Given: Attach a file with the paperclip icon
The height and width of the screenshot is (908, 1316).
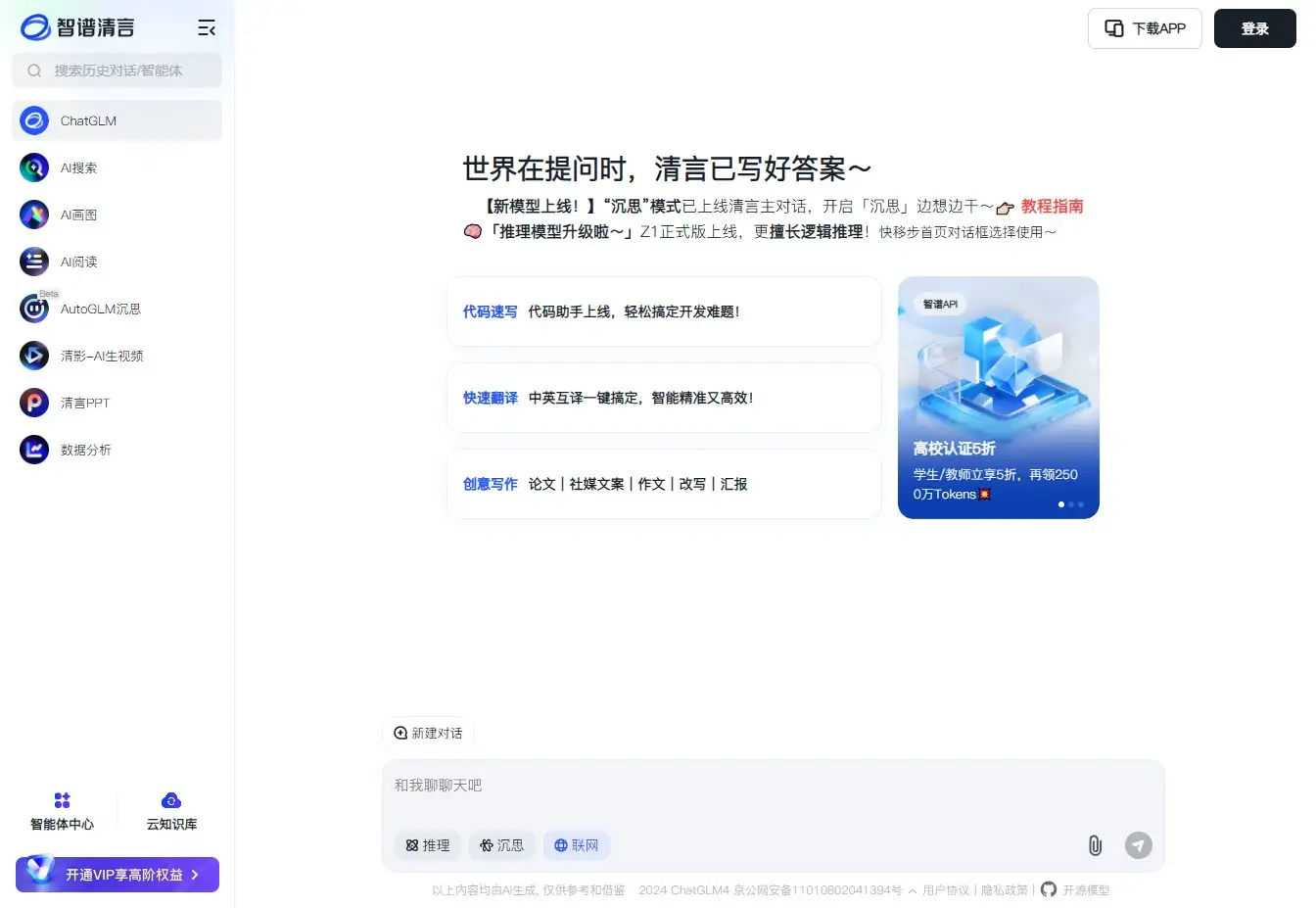Looking at the screenshot, I should pyautogui.click(x=1094, y=844).
